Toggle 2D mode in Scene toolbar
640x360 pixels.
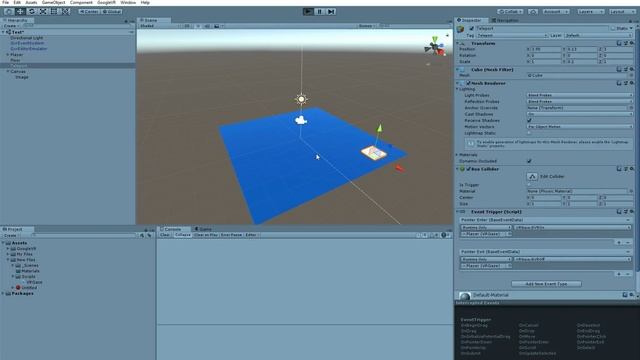pos(187,26)
